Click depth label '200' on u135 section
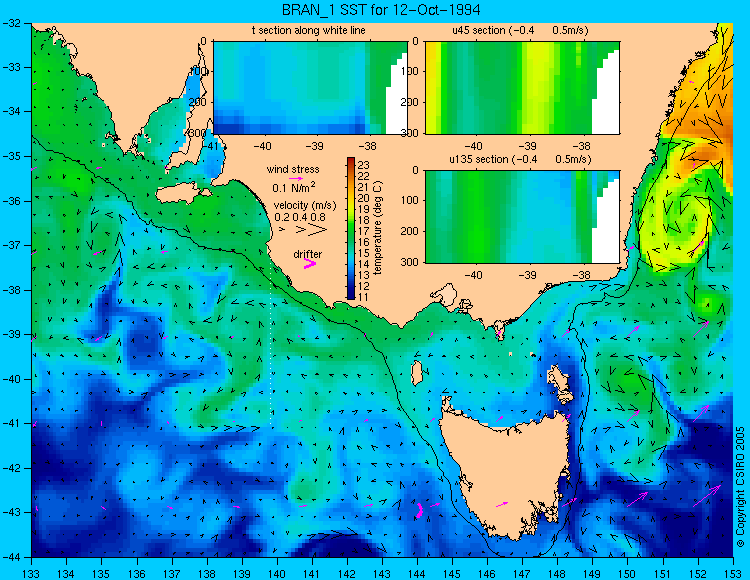Screen dimensions: 750x580 (410, 231)
